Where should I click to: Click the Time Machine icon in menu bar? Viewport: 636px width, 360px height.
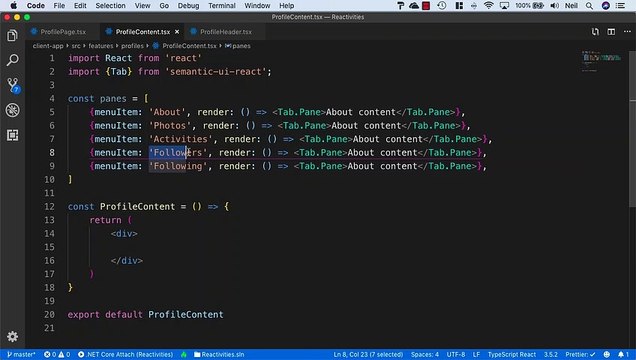pos(442,6)
